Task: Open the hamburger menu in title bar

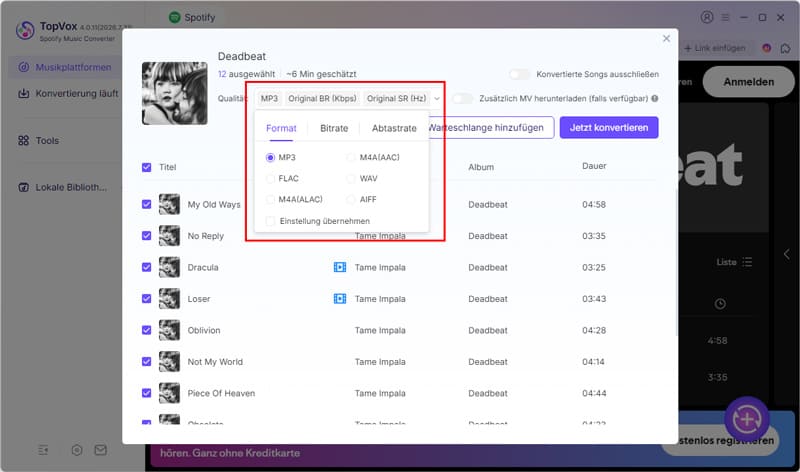Action: 725,17
